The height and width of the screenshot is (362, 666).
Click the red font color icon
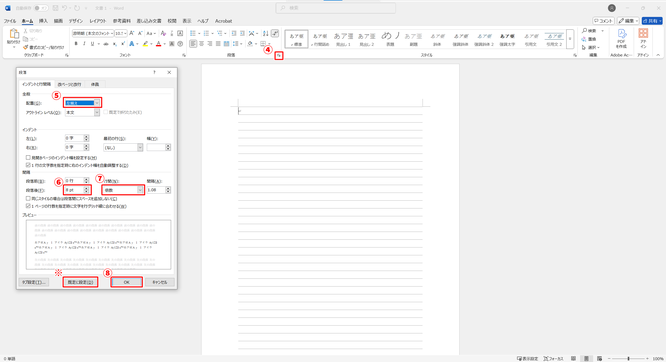[x=158, y=44]
